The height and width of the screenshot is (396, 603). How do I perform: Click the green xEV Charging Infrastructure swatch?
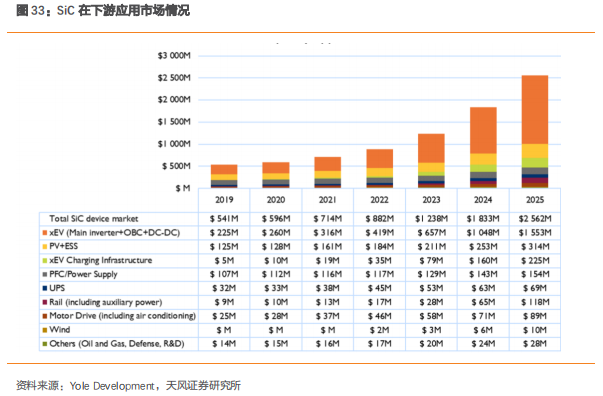pos(45,261)
